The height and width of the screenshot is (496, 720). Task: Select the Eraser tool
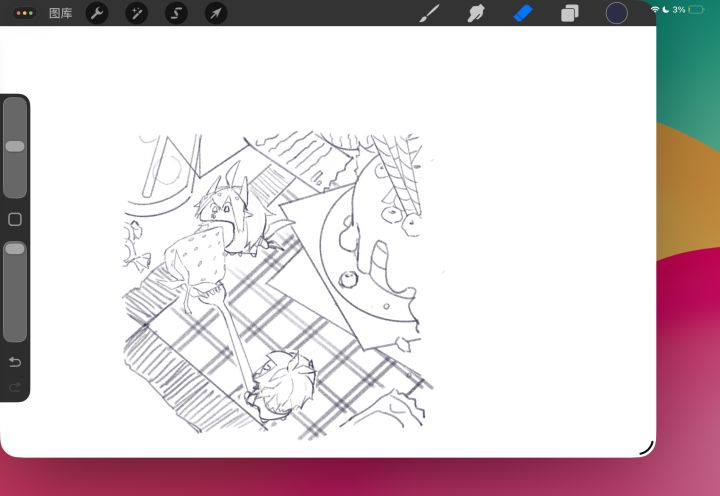pos(523,13)
